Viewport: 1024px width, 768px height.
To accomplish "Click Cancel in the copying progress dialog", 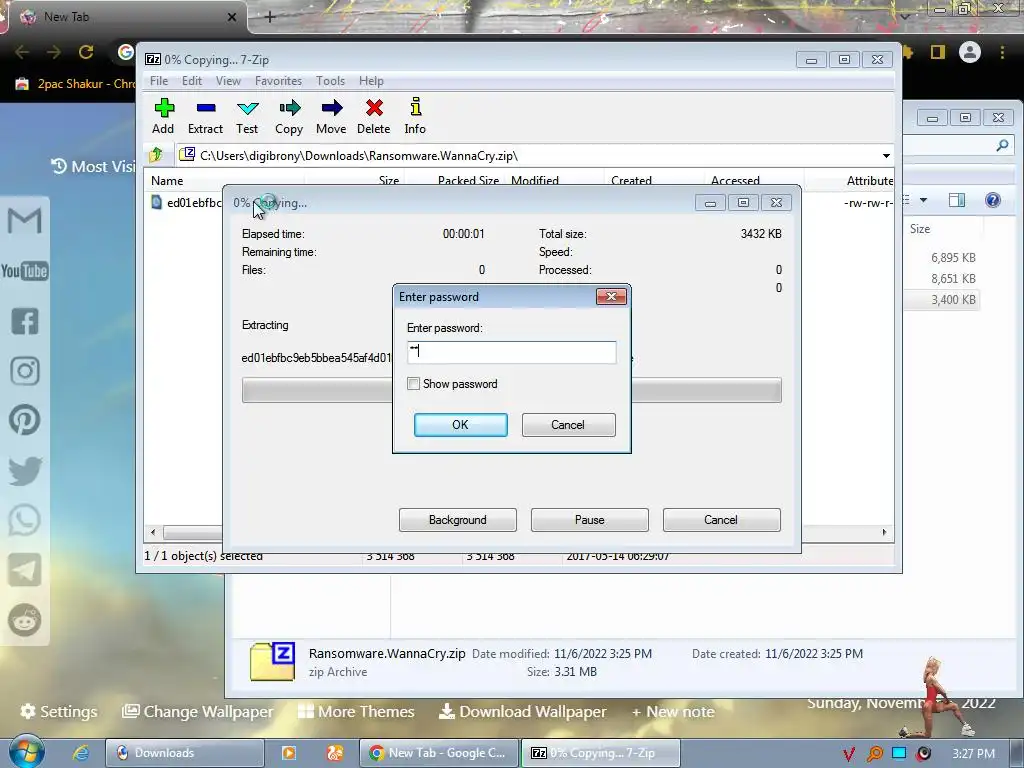I will click(721, 520).
